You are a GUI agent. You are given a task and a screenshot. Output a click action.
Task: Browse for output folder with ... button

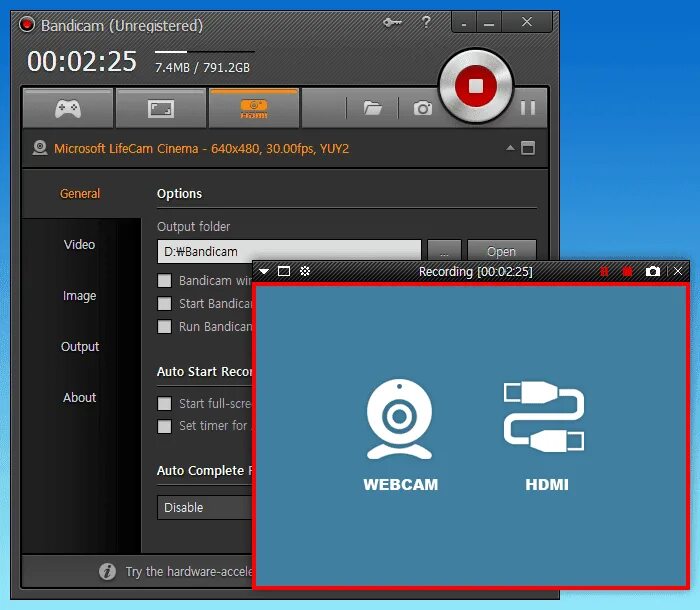[444, 251]
